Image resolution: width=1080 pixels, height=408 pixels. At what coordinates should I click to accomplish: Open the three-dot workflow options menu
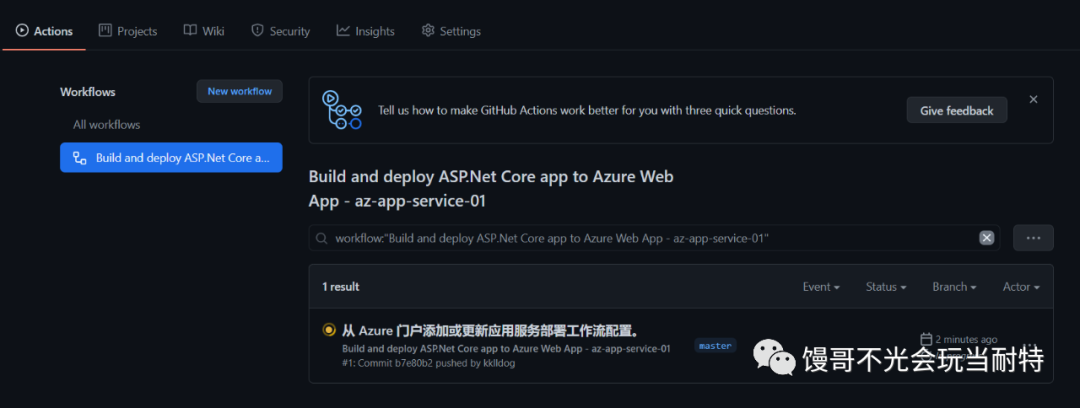coord(1032,238)
